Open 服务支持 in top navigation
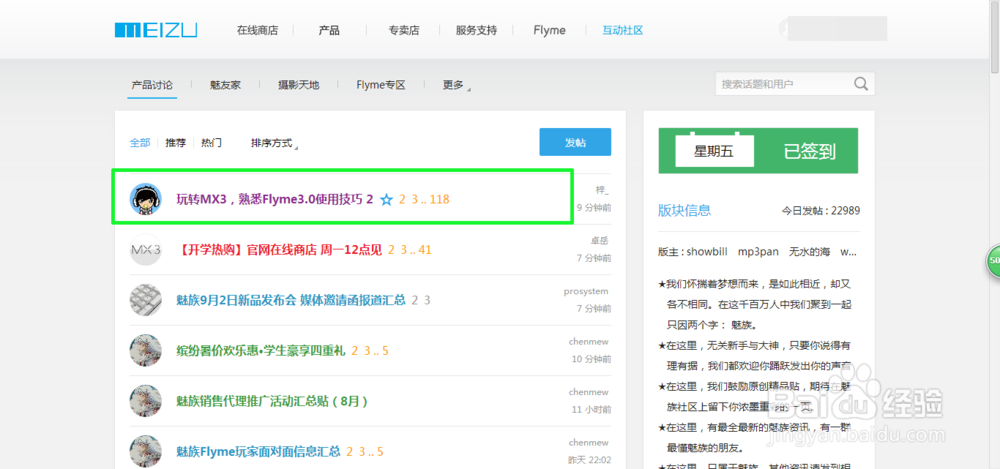1000x469 pixels. (476, 30)
